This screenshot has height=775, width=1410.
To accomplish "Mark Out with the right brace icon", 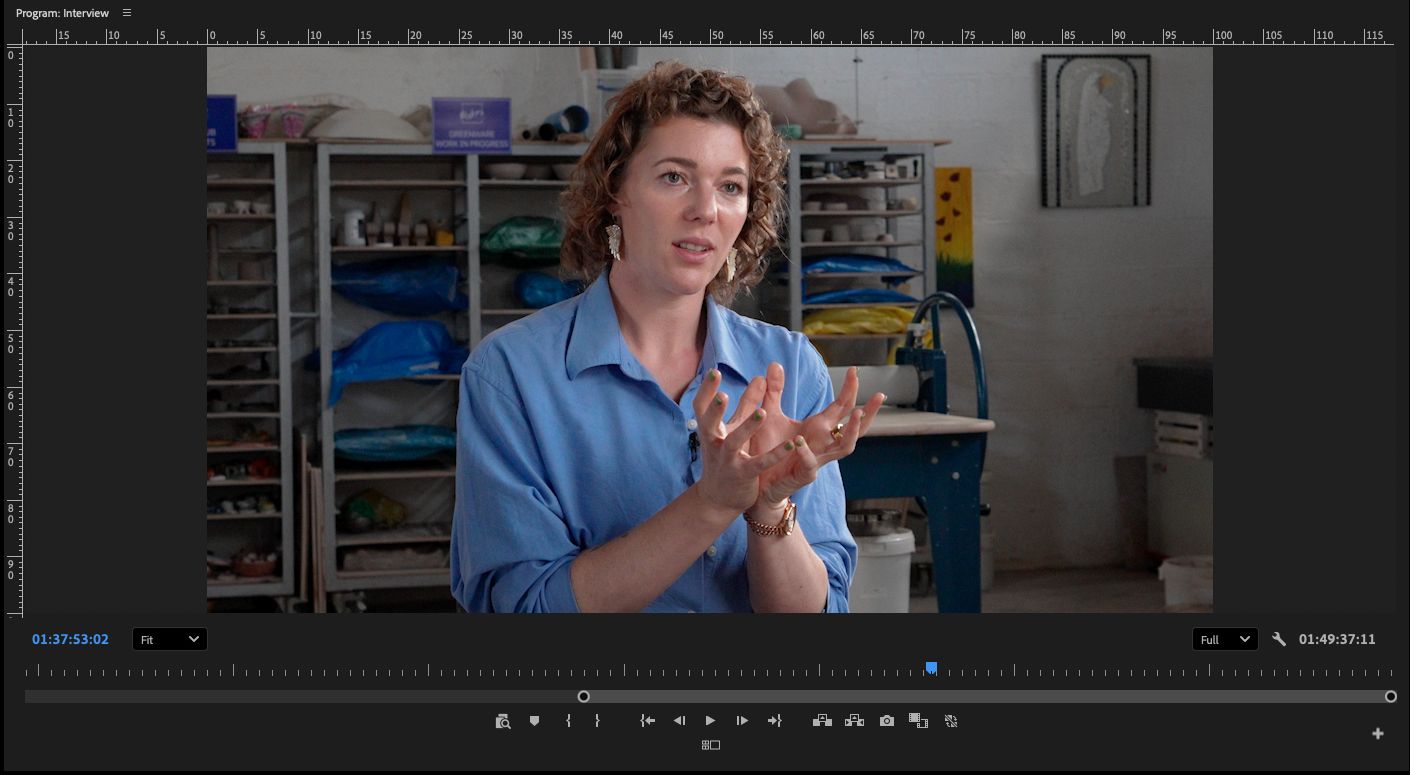I will point(597,720).
